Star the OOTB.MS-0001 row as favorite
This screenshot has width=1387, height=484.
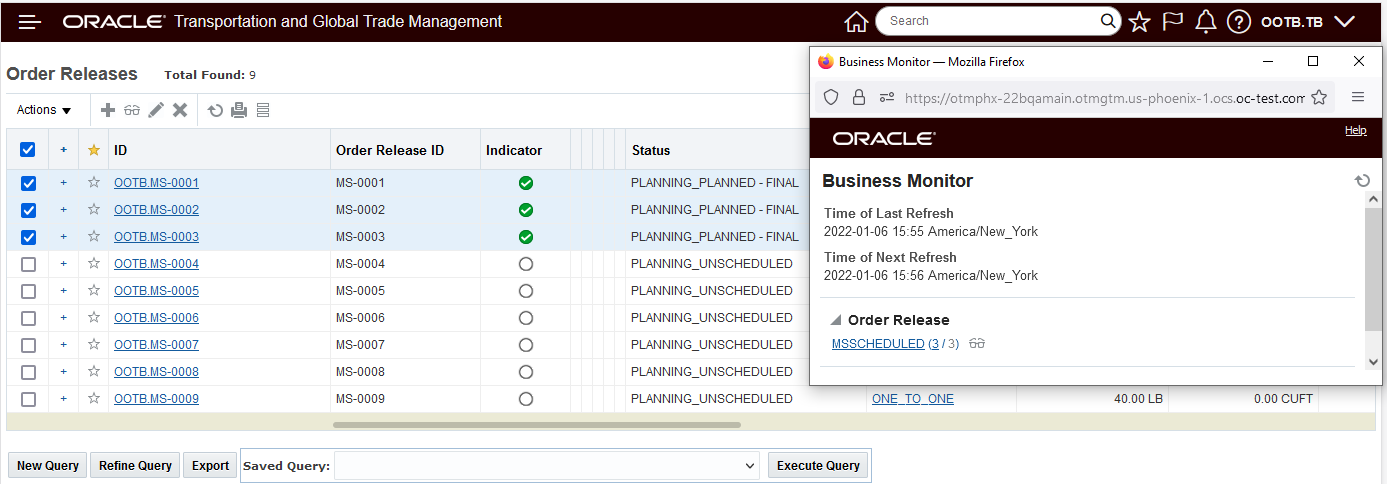(94, 183)
